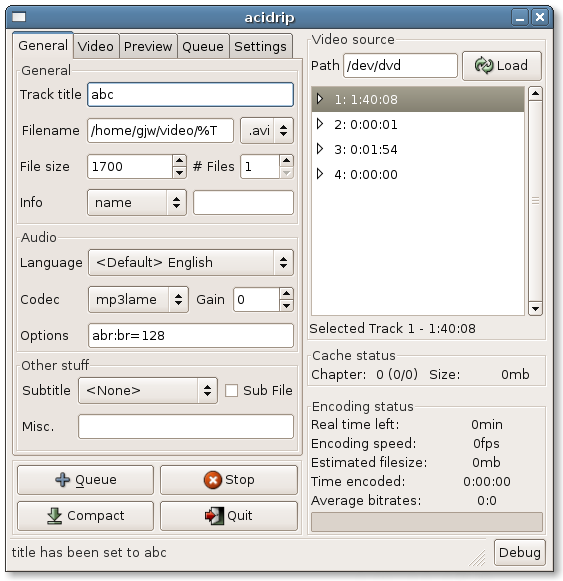Click the Quit door icon

tap(215, 516)
